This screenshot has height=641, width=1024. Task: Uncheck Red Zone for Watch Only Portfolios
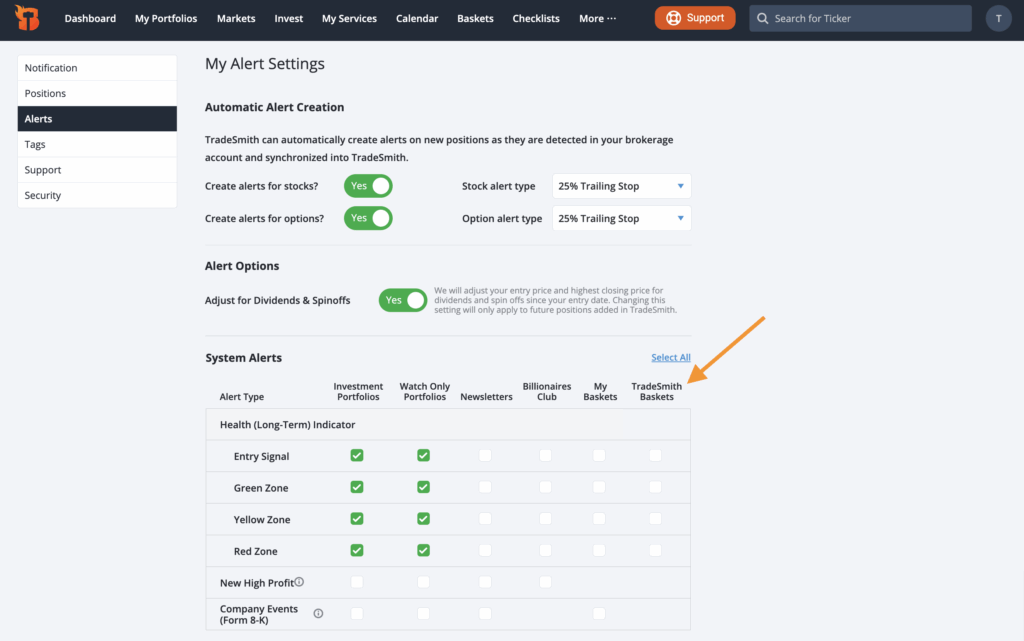pos(423,550)
